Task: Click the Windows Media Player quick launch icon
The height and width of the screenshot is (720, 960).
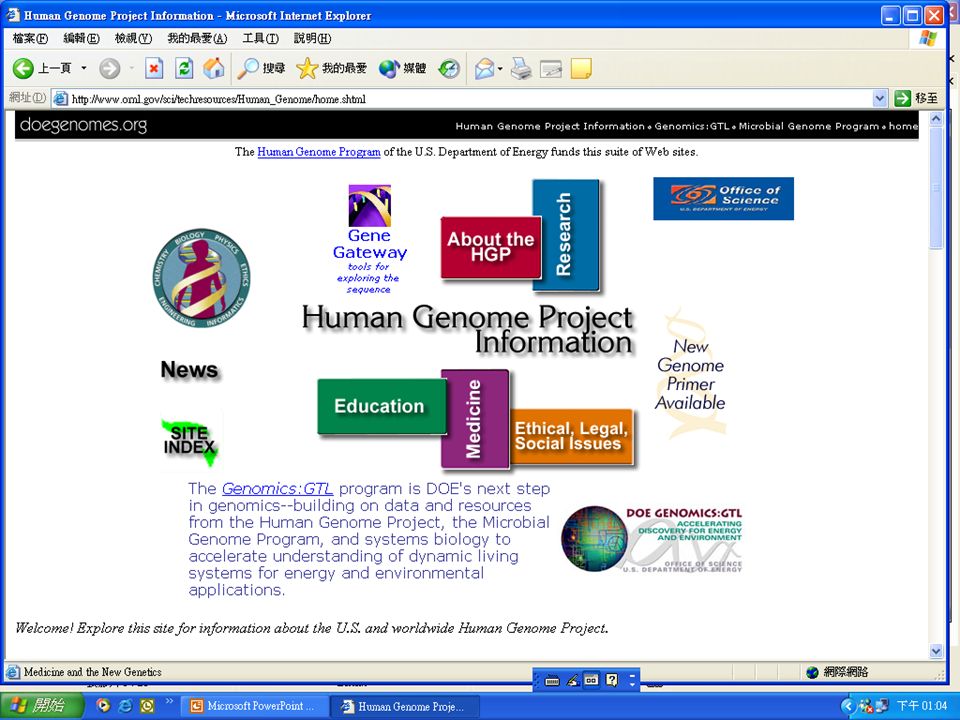Action: (x=104, y=706)
